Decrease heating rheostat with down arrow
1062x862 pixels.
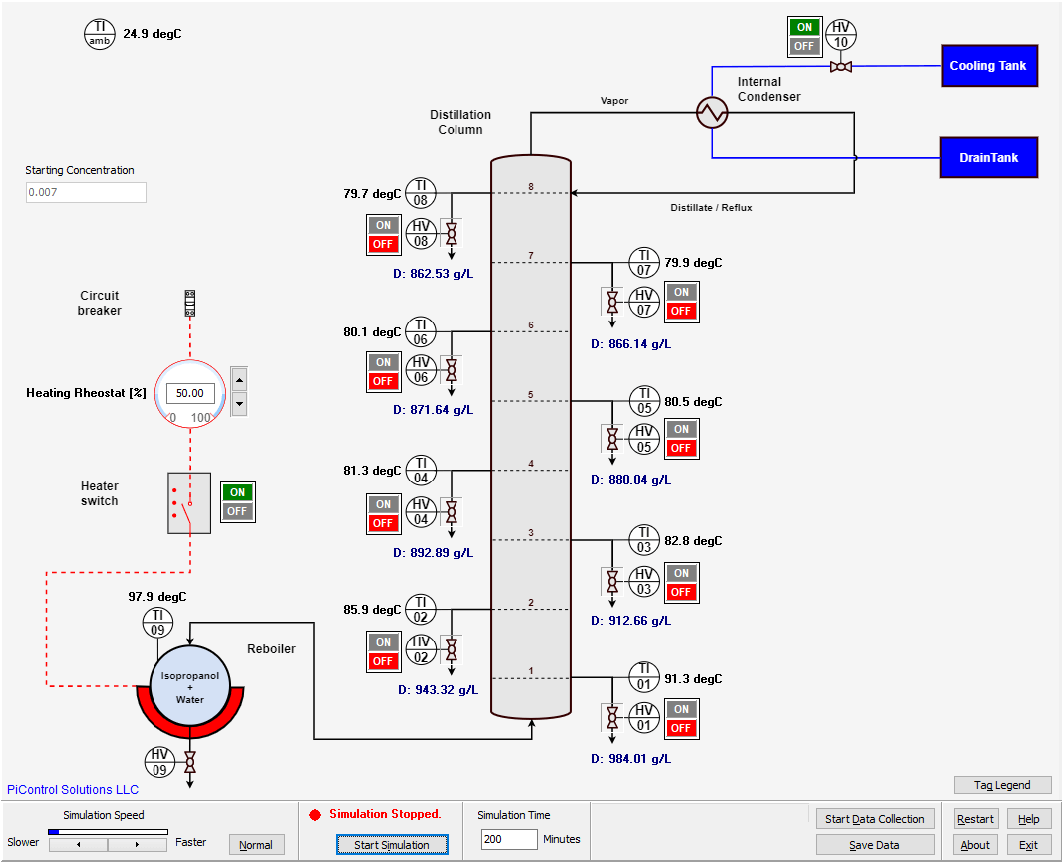(239, 403)
